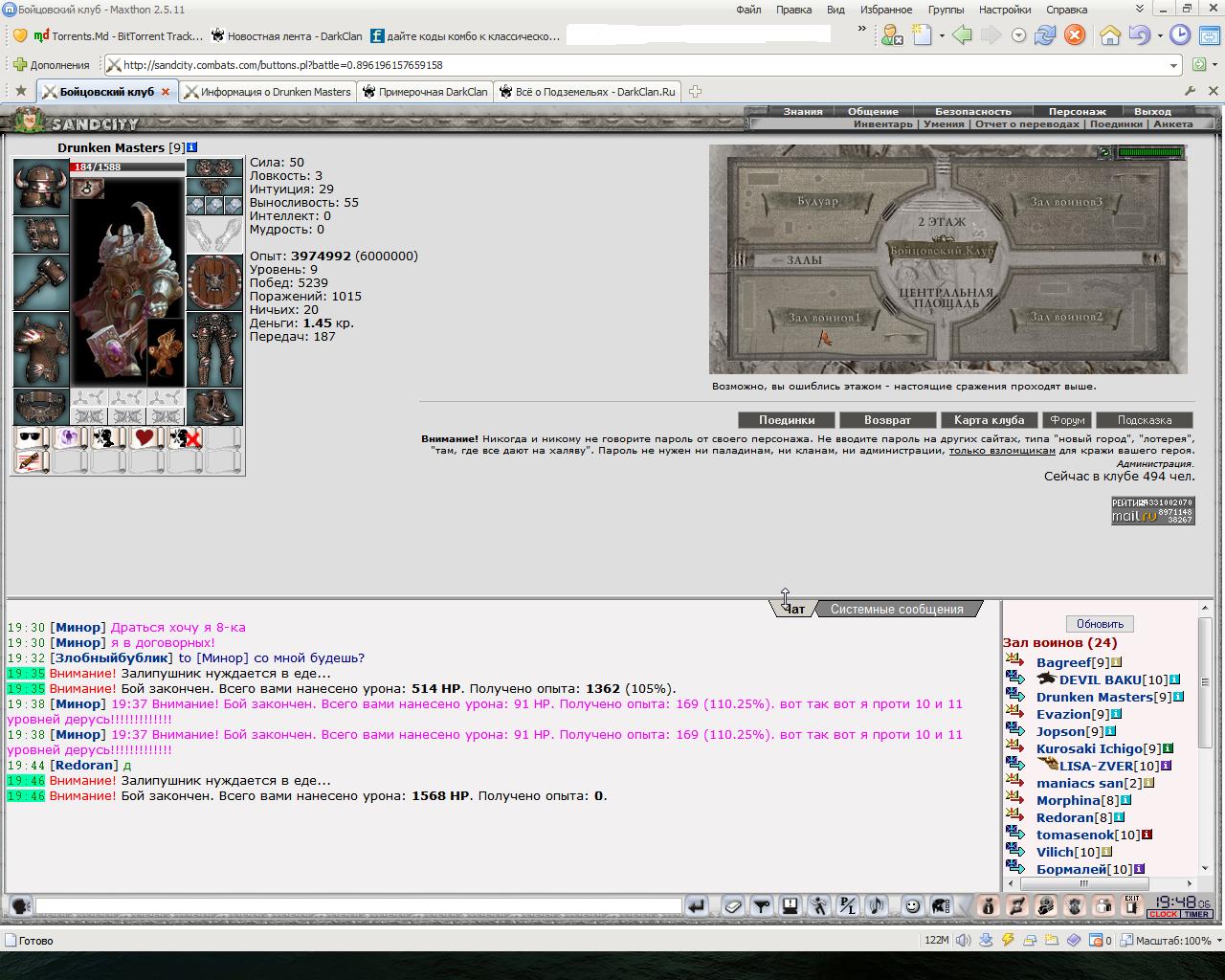Screen dimensions: 1225x980
Task: Click the Поединки button
Action: (787, 420)
